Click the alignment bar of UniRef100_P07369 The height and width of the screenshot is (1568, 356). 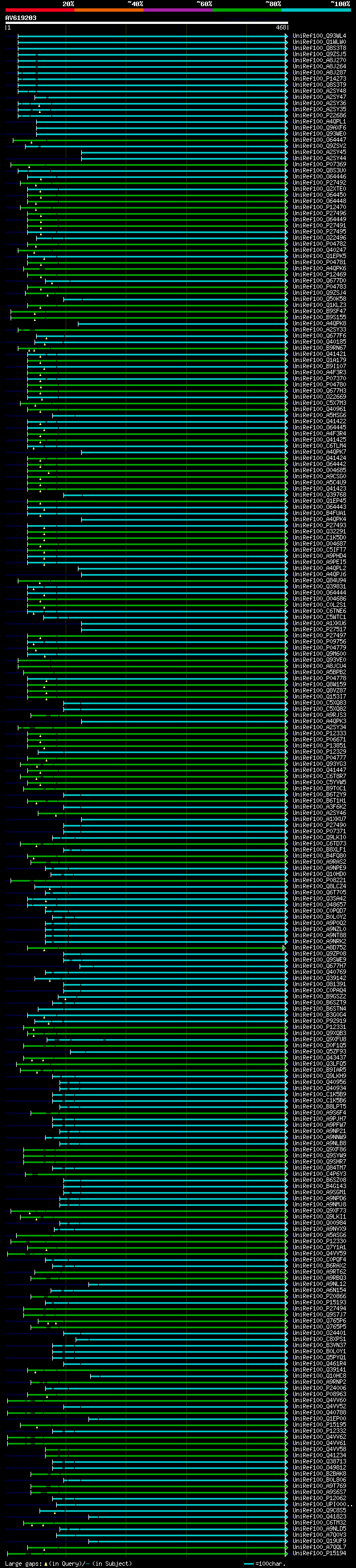(149, 164)
